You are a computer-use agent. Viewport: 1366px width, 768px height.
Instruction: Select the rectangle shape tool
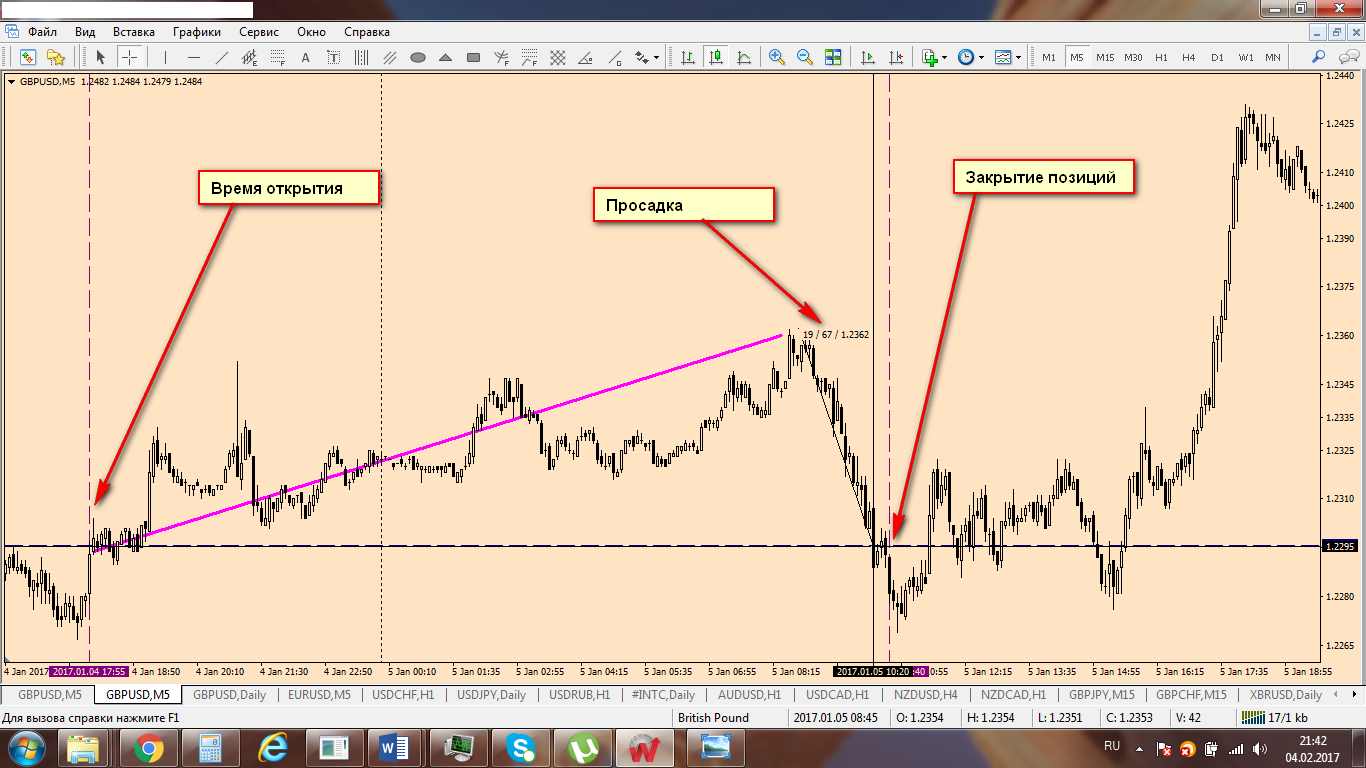point(474,57)
